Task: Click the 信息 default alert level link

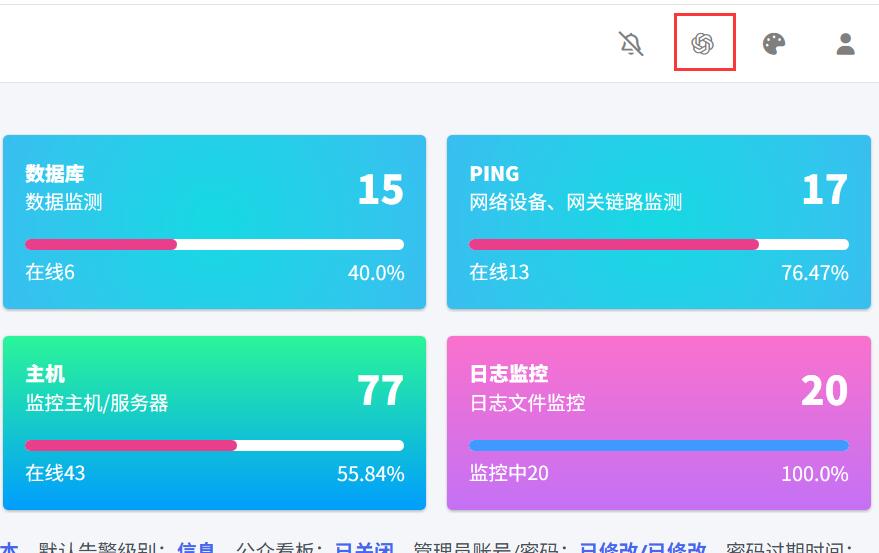Action: coord(196,547)
